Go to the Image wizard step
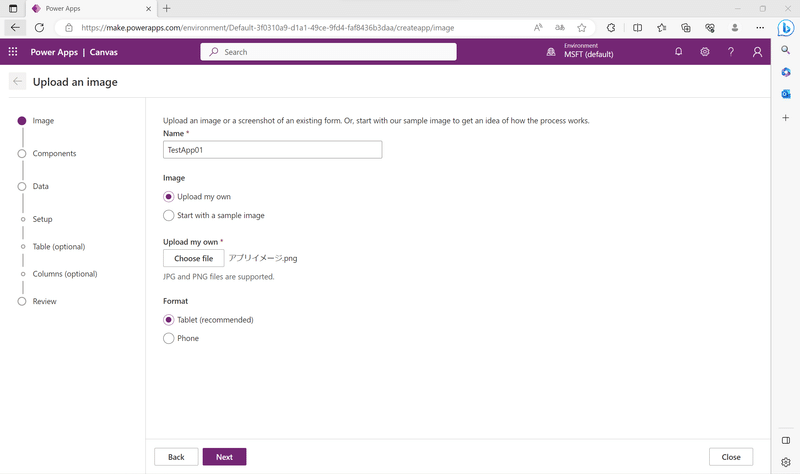The width and height of the screenshot is (800, 474). click(x=43, y=121)
